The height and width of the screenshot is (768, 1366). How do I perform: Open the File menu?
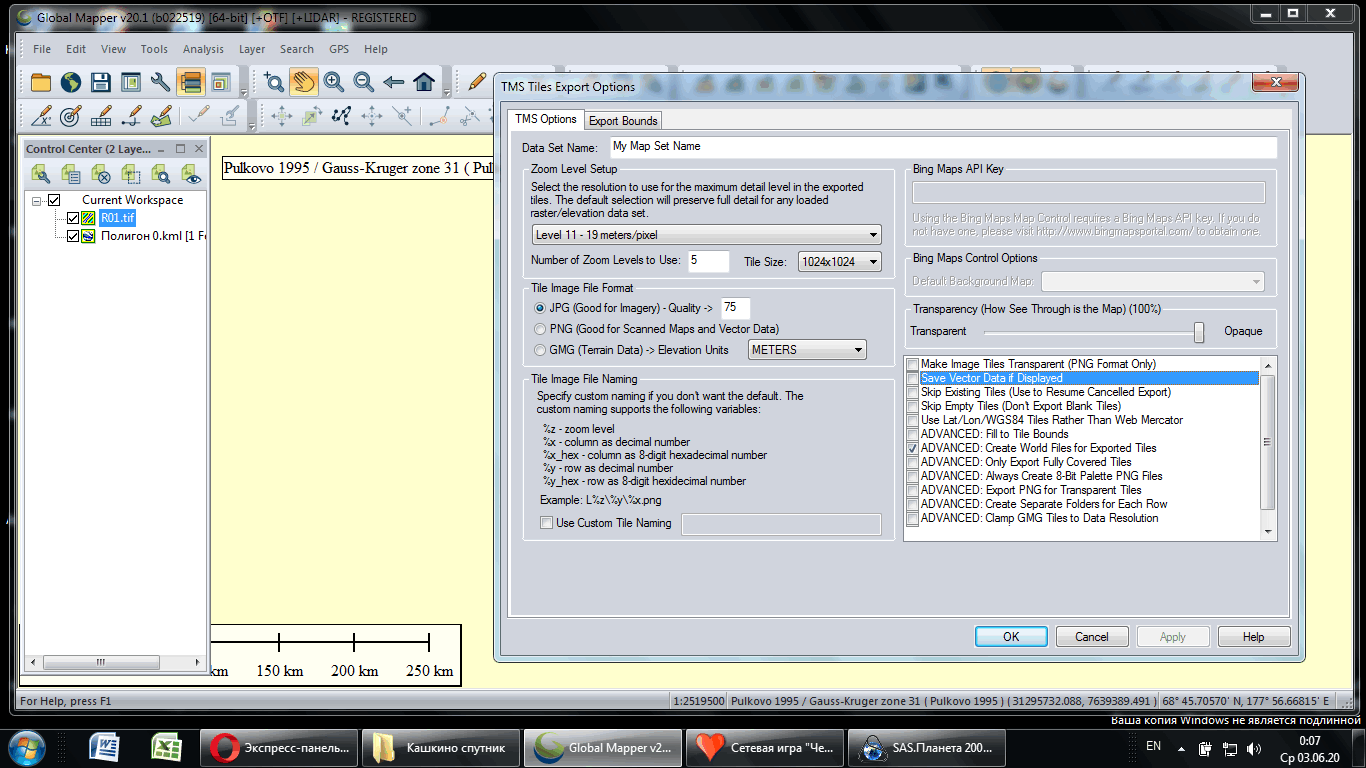click(42, 49)
